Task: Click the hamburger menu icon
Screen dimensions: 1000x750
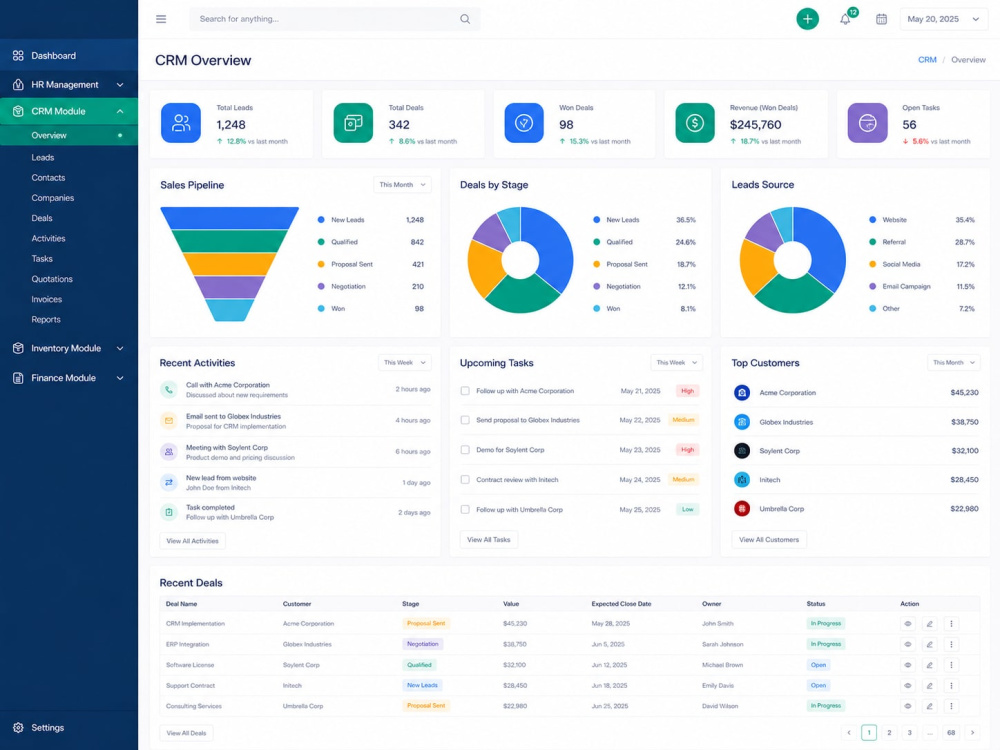Action: (x=161, y=19)
